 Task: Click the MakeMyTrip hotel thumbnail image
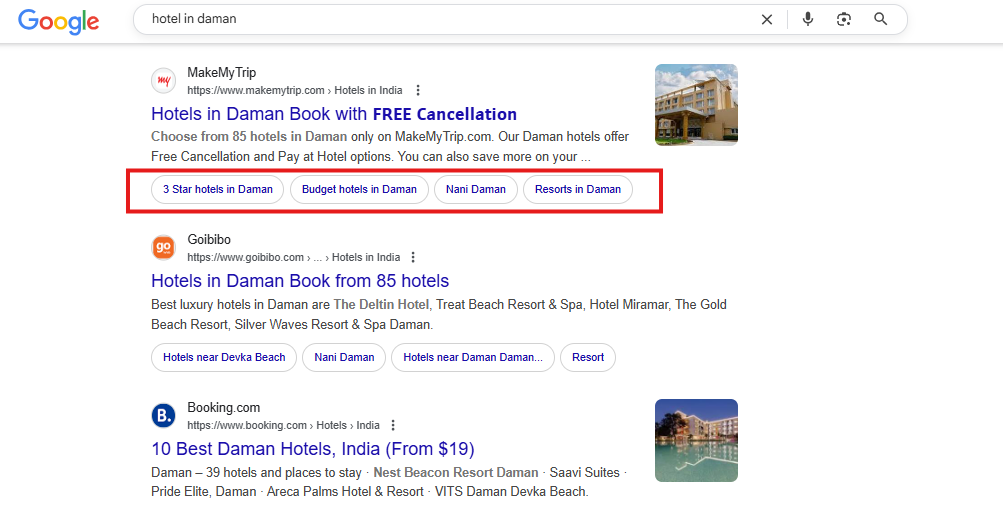pyautogui.click(x=696, y=105)
